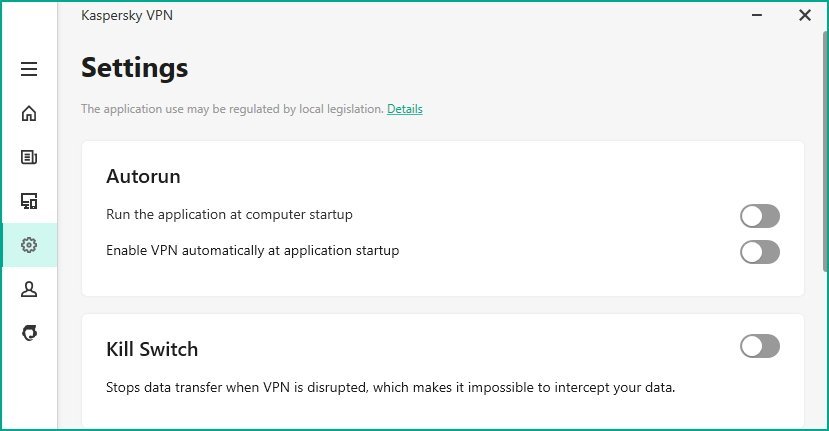829x431 pixels.
Task: Click the Run the application at startup label
Action: pyautogui.click(x=229, y=214)
